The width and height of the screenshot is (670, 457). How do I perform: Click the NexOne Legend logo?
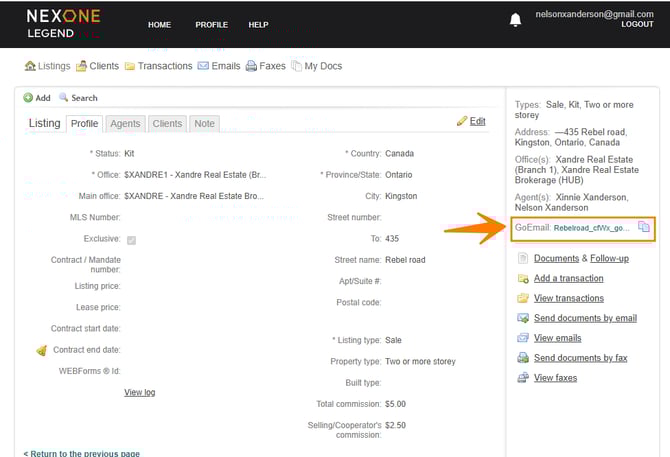(x=62, y=24)
